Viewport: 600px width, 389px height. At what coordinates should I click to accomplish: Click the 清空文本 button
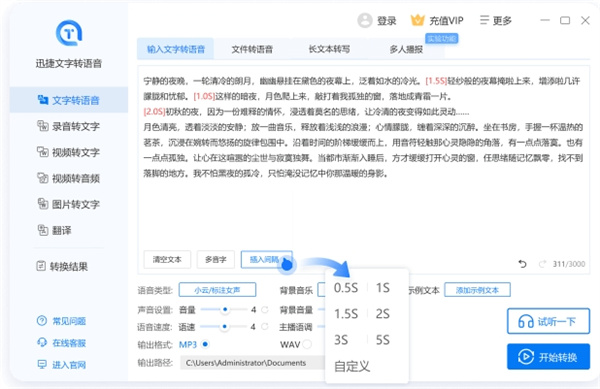[x=167, y=260]
